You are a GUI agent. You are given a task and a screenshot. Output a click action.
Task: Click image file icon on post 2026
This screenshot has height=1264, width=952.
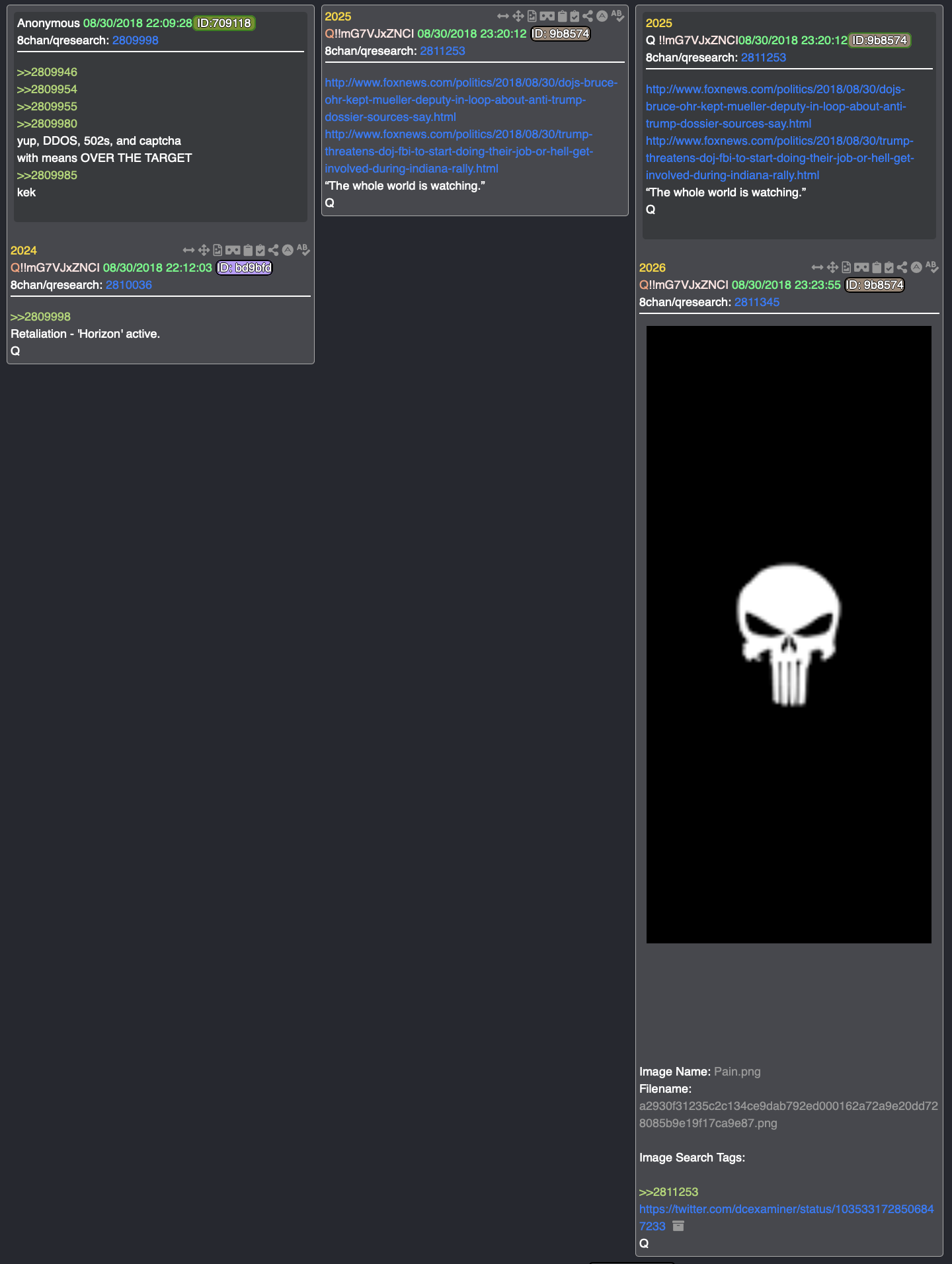coord(846,267)
